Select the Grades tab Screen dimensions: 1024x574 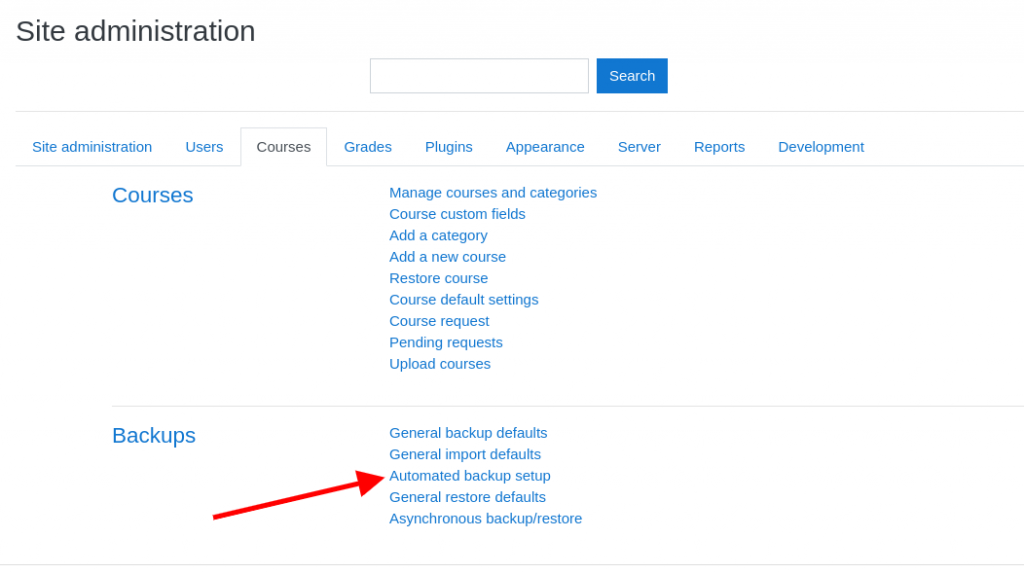[367, 147]
